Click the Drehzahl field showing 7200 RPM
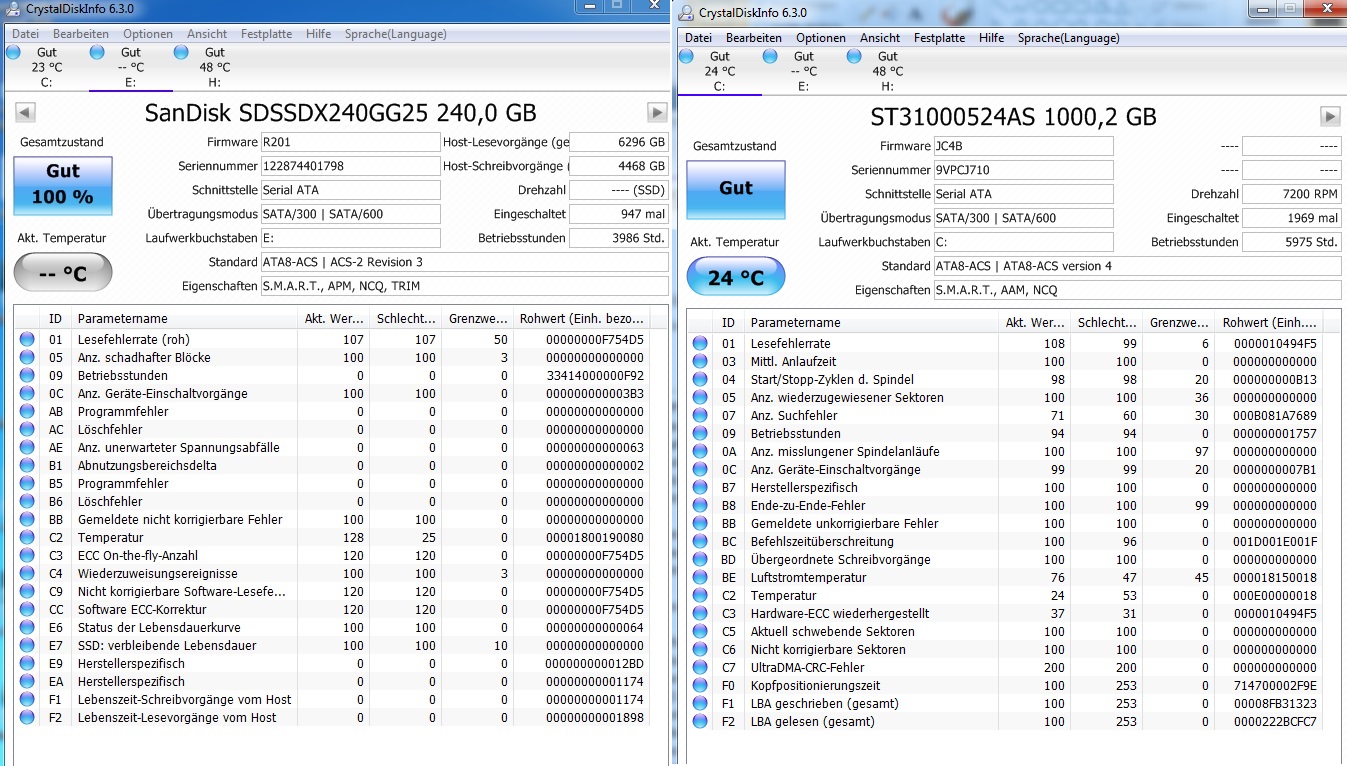The image size is (1347, 766). point(1292,194)
